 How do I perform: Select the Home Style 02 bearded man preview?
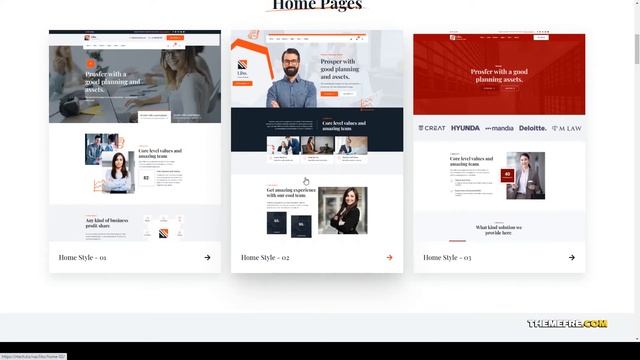coord(317,136)
